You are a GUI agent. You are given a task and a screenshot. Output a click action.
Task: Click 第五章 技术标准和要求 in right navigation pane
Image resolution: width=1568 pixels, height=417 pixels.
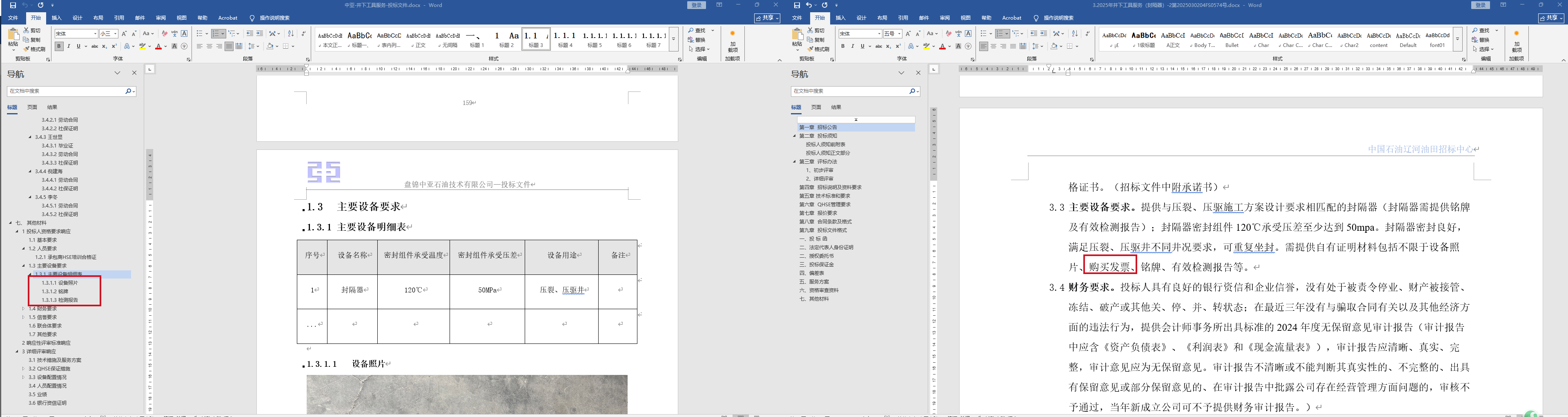pyautogui.click(x=824, y=196)
